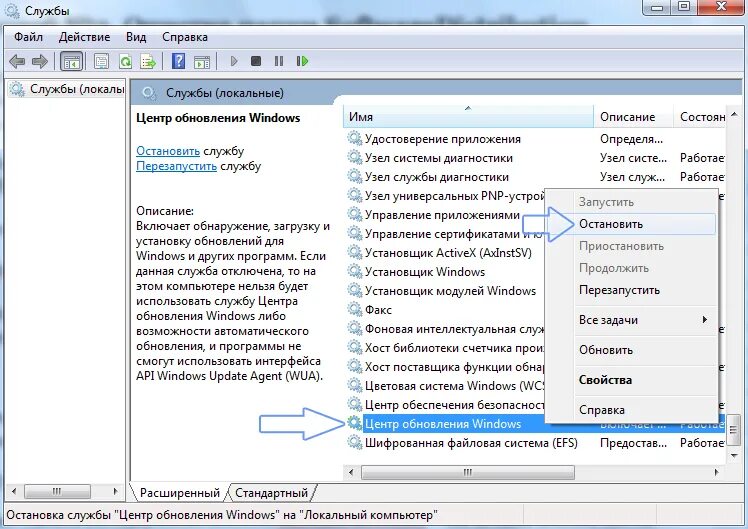Click services list horizontal scroll left arrow
Screen dimensions: 748x529
click(351, 473)
